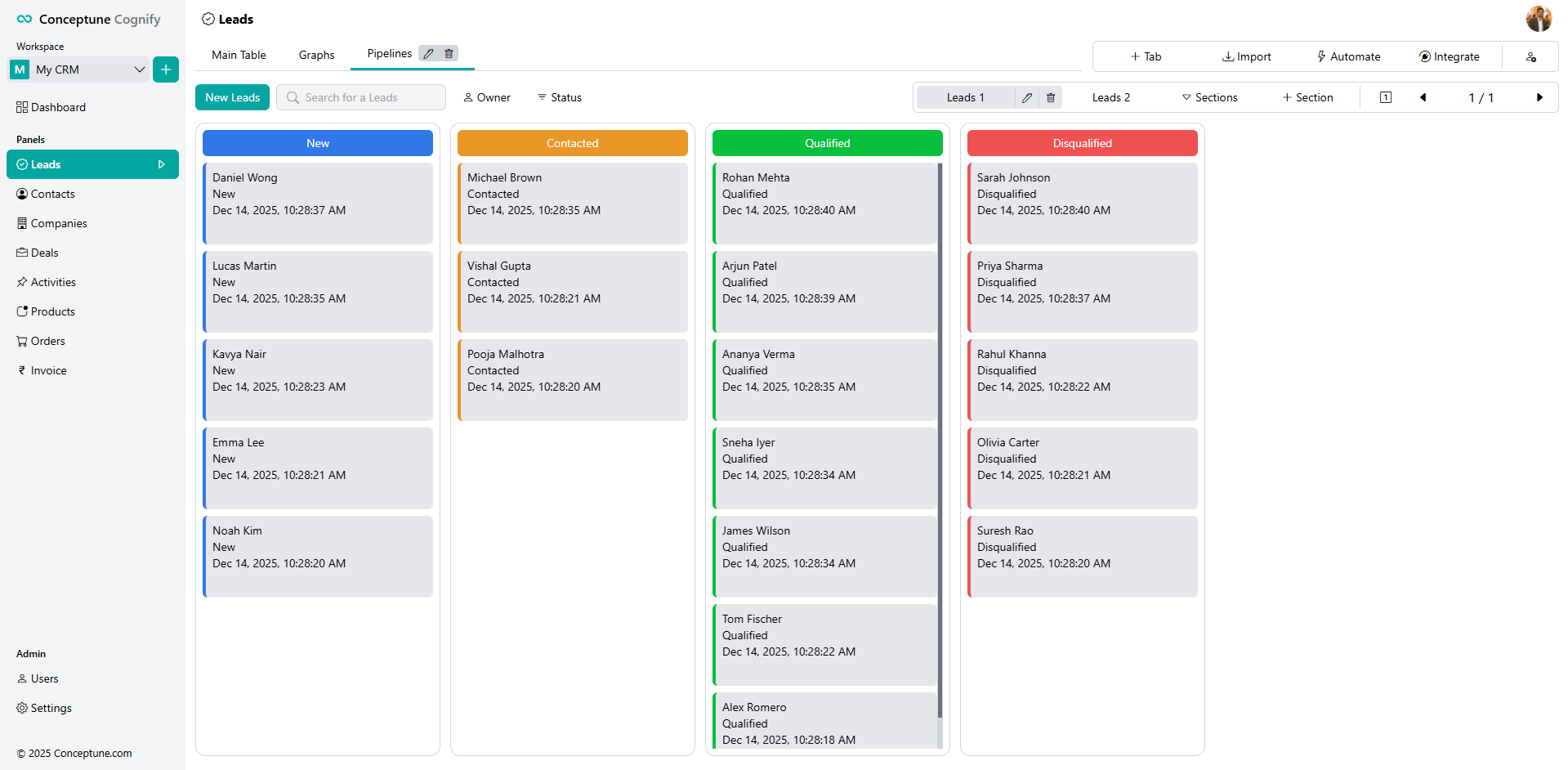Open the user permissions icon in top toolbar
Screen dimensions: 1568x770
1530,57
